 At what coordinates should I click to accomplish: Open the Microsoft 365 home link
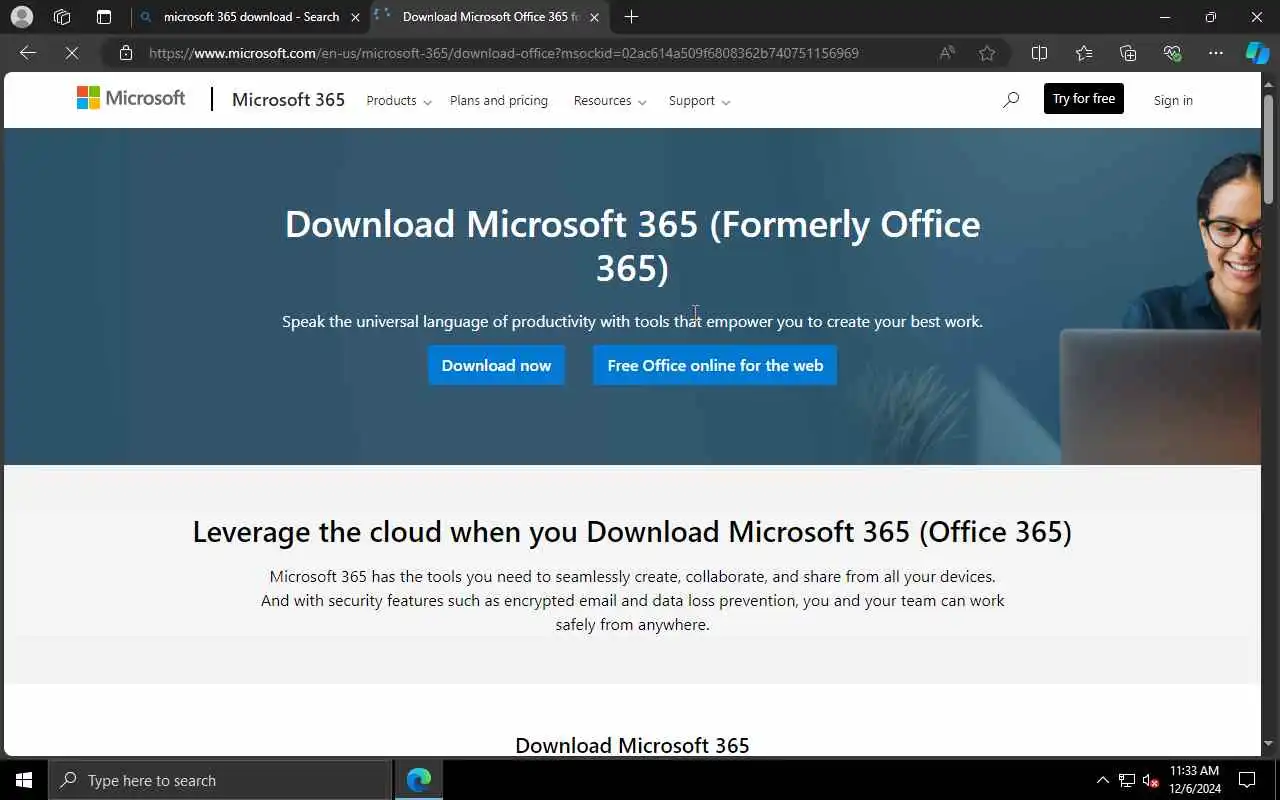pyautogui.click(x=288, y=100)
